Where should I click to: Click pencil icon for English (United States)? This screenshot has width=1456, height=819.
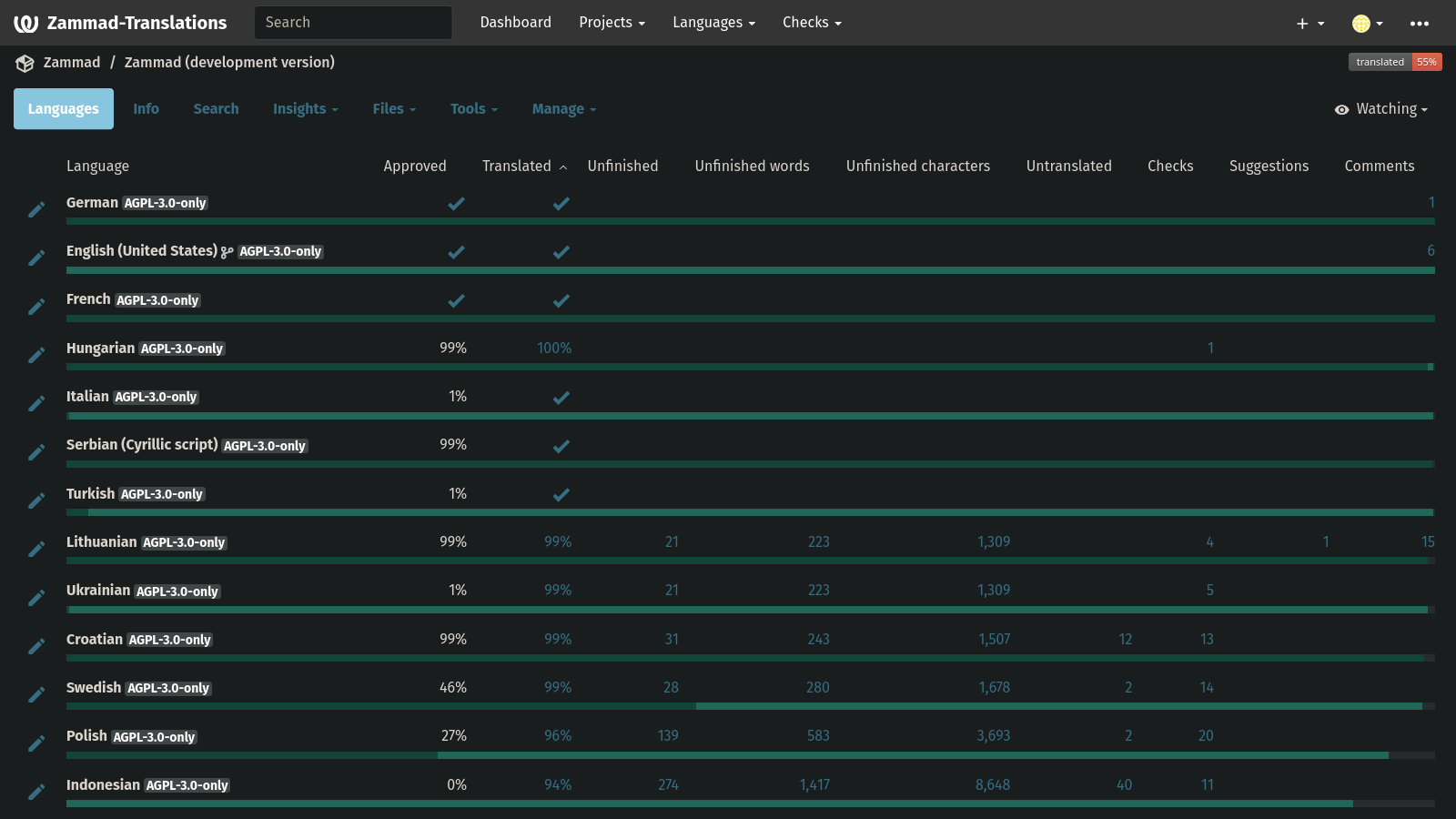(x=36, y=258)
